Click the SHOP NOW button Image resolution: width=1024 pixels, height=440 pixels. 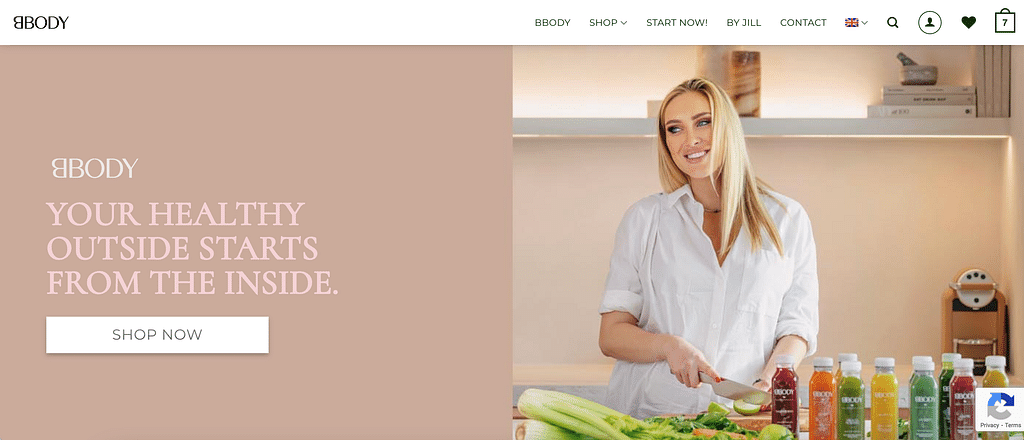[157, 335]
